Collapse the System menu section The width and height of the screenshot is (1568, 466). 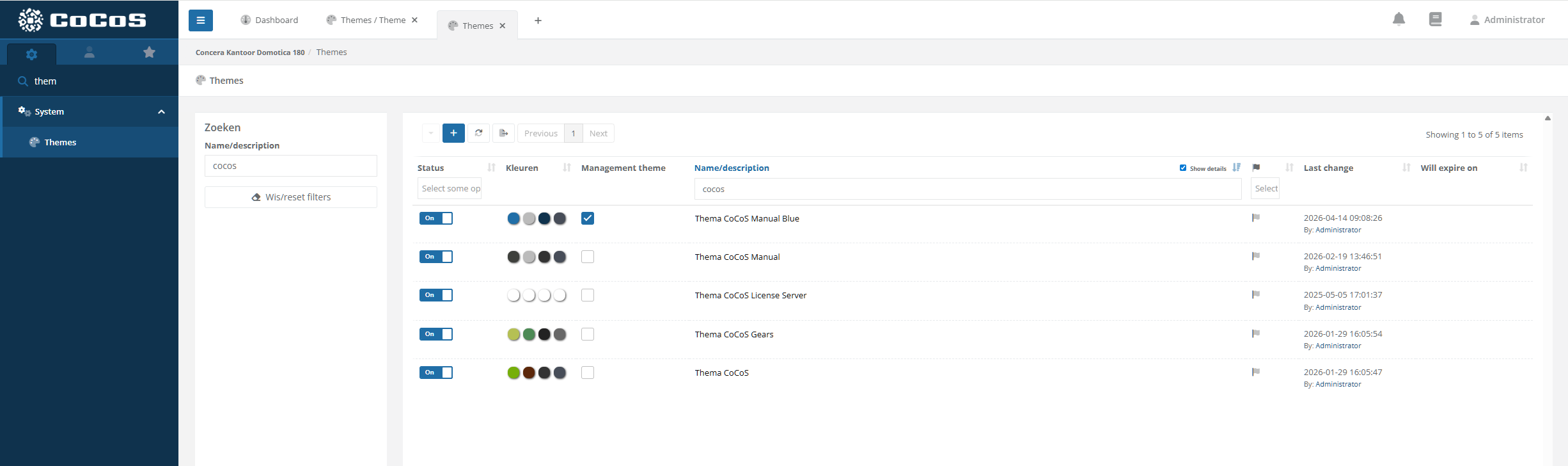coord(161,112)
